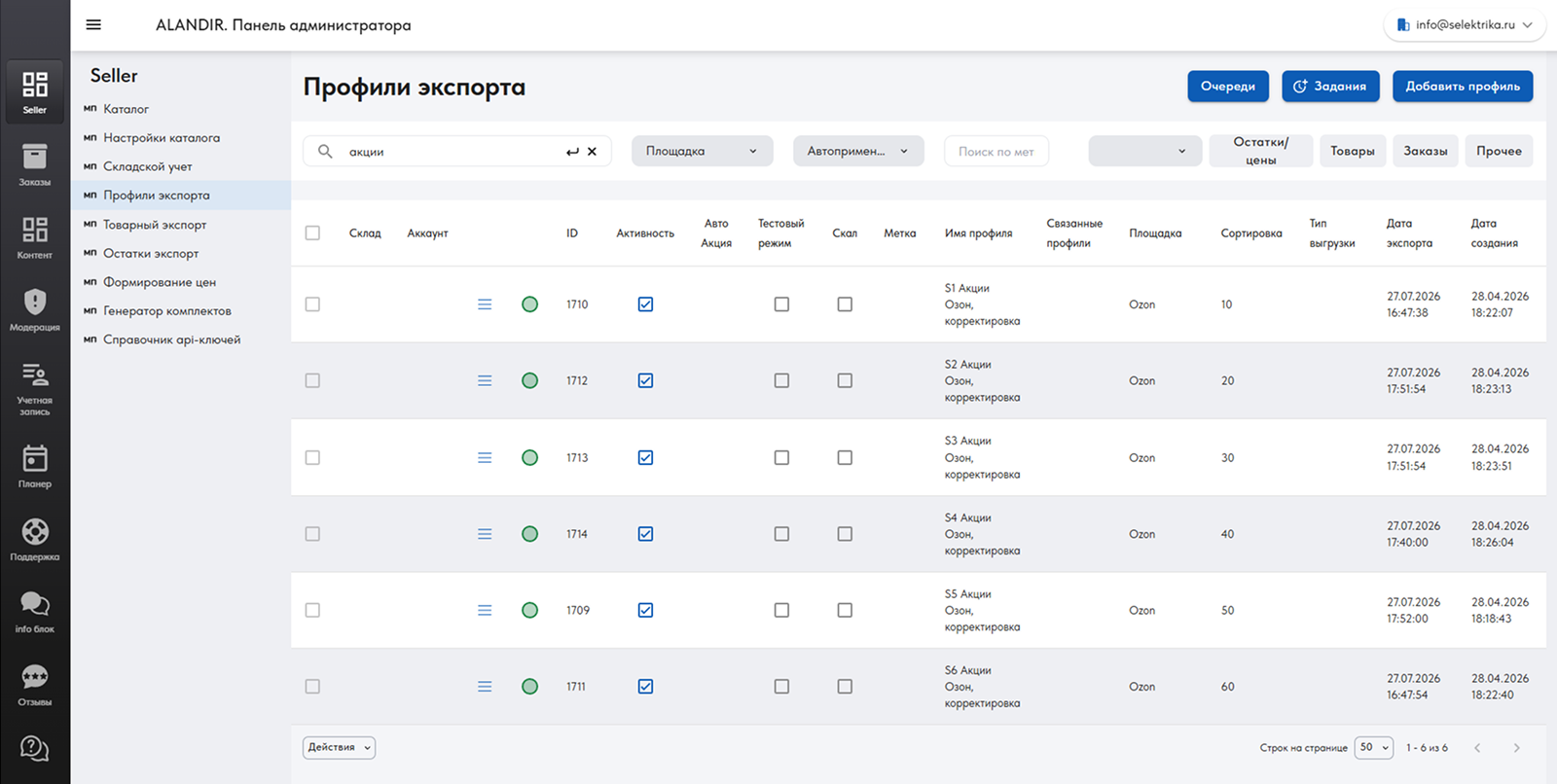Click the green status circle for profile 1712
1557x784 pixels.
tap(529, 380)
